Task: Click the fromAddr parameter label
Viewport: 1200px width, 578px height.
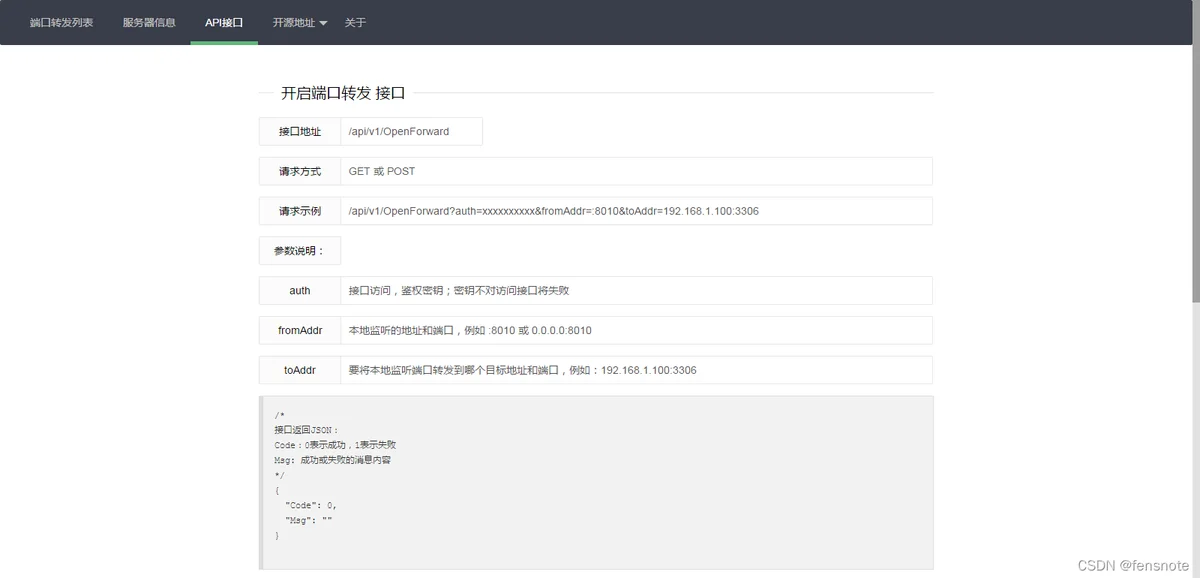Action: coord(300,330)
